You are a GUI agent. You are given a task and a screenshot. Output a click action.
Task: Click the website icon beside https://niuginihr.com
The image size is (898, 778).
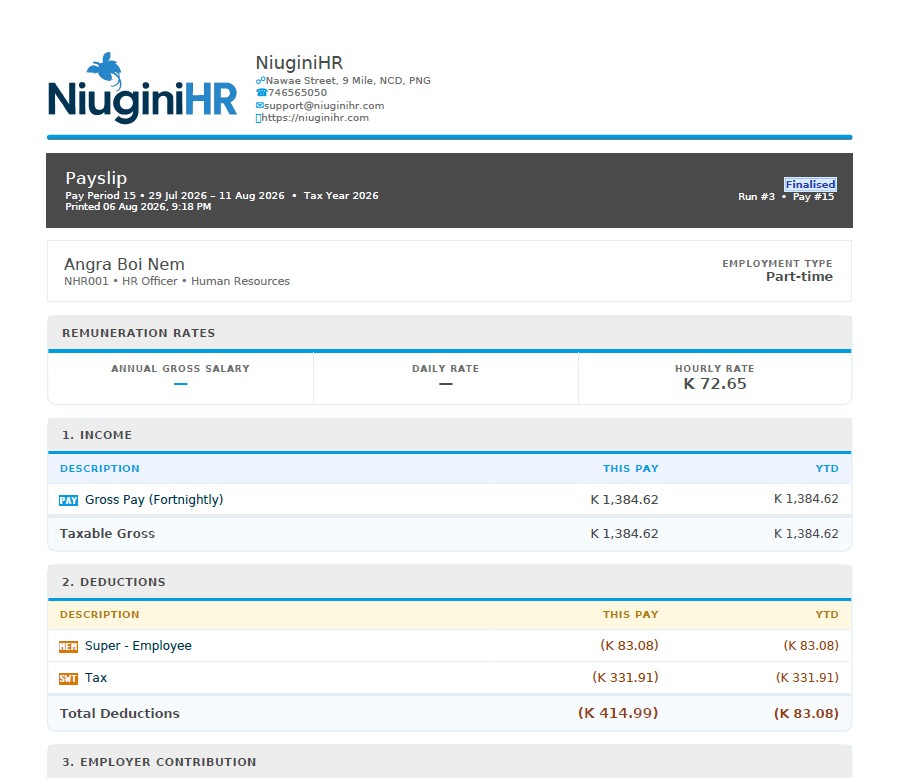258,118
